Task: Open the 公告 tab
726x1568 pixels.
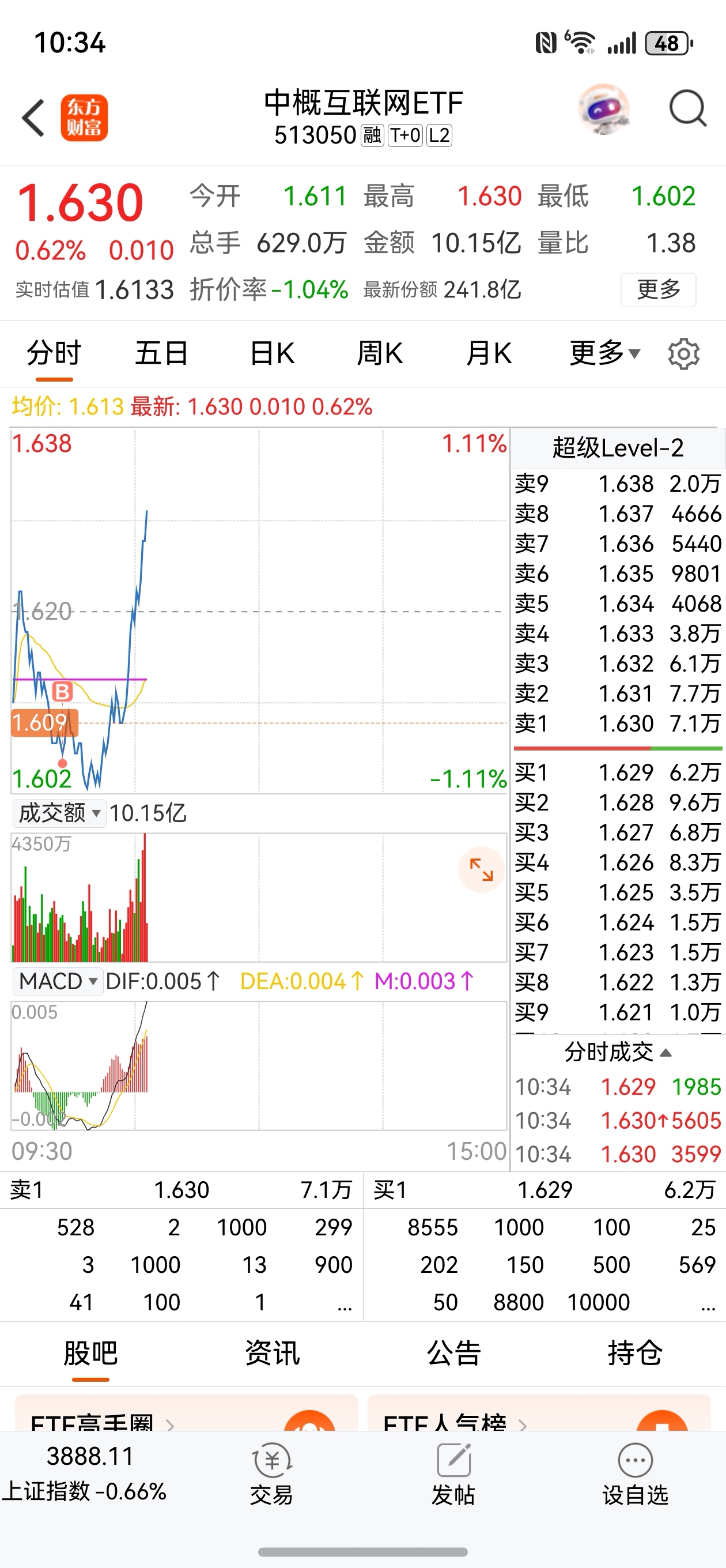Action: pyautogui.click(x=453, y=1352)
